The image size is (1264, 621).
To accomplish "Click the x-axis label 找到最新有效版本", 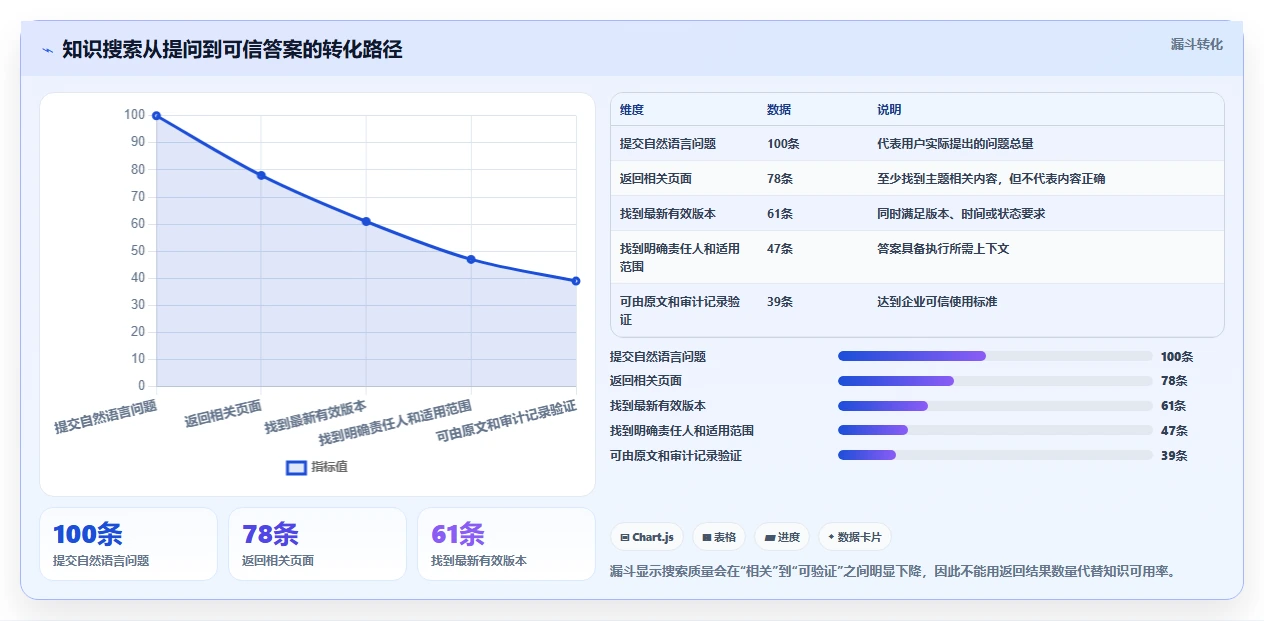I will coord(316,417).
